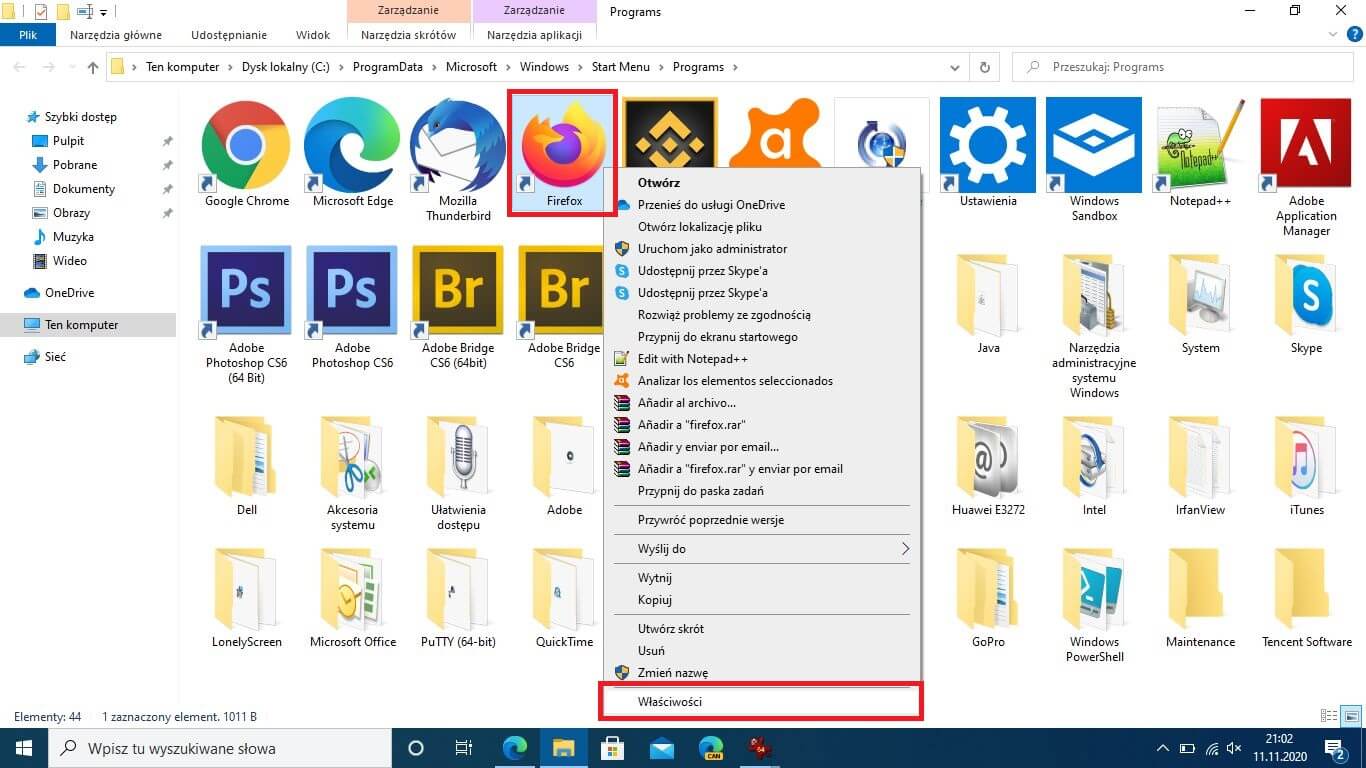Open the Udostępnianie ribbon tab
Image resolution: width=1366 pixels, height=768 pixels.
[x=229, y=35]
